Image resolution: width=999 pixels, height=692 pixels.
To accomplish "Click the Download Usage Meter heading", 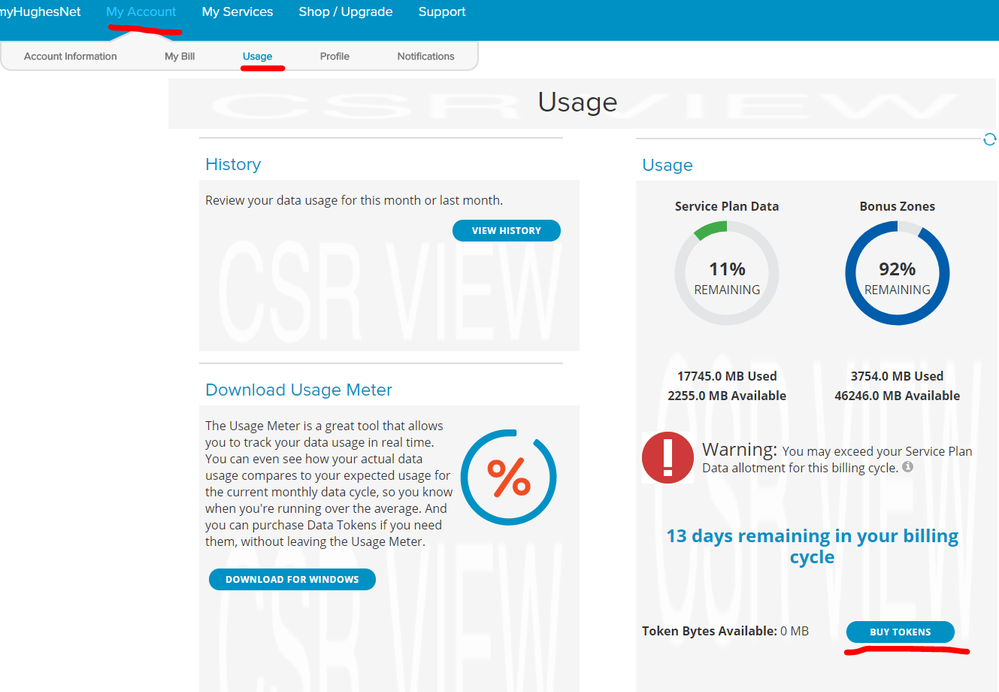I will coord(298,390).
